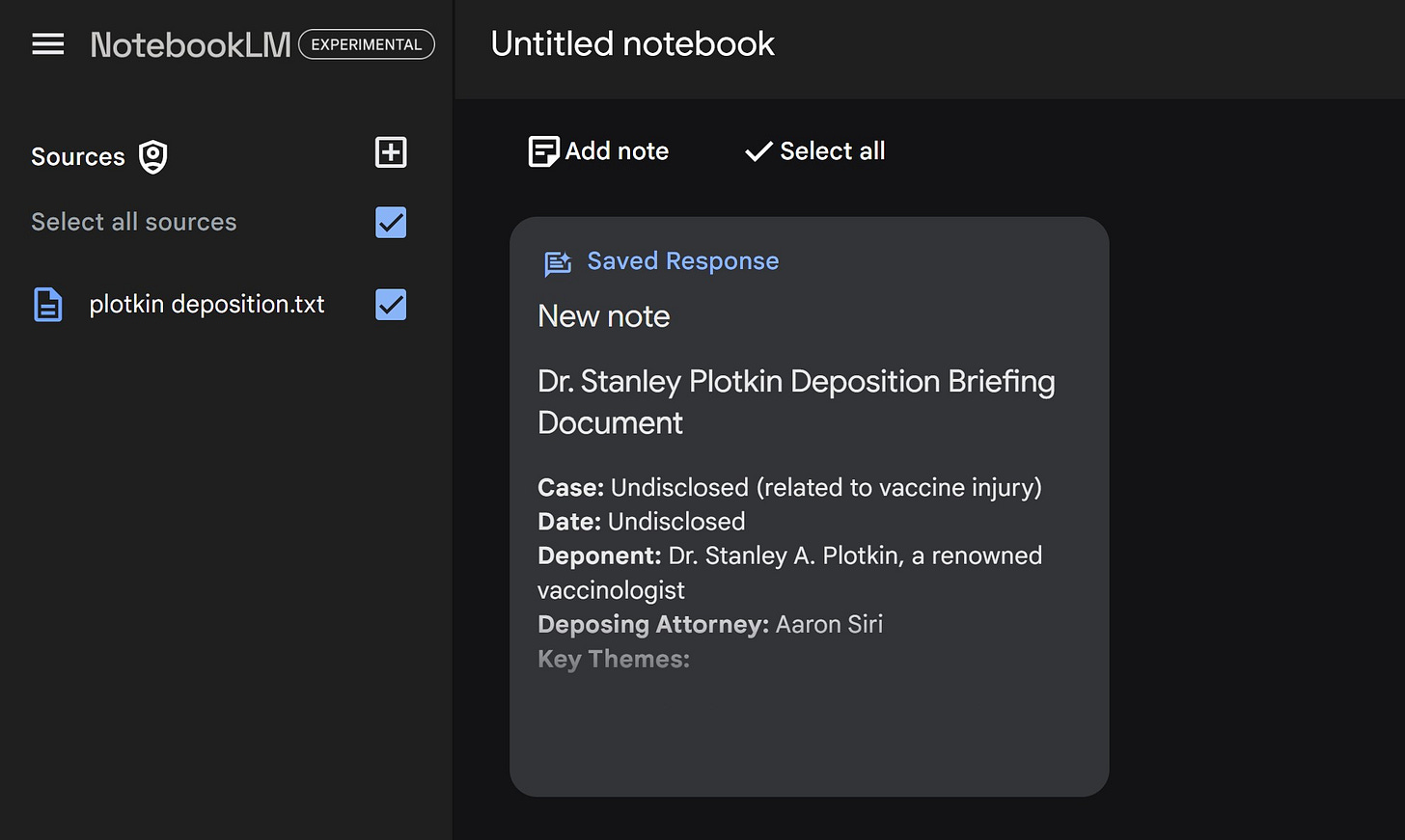1405x840 pixels.
Task: Open the plotkin deposition.txt source
Action: tap(207, 305)
